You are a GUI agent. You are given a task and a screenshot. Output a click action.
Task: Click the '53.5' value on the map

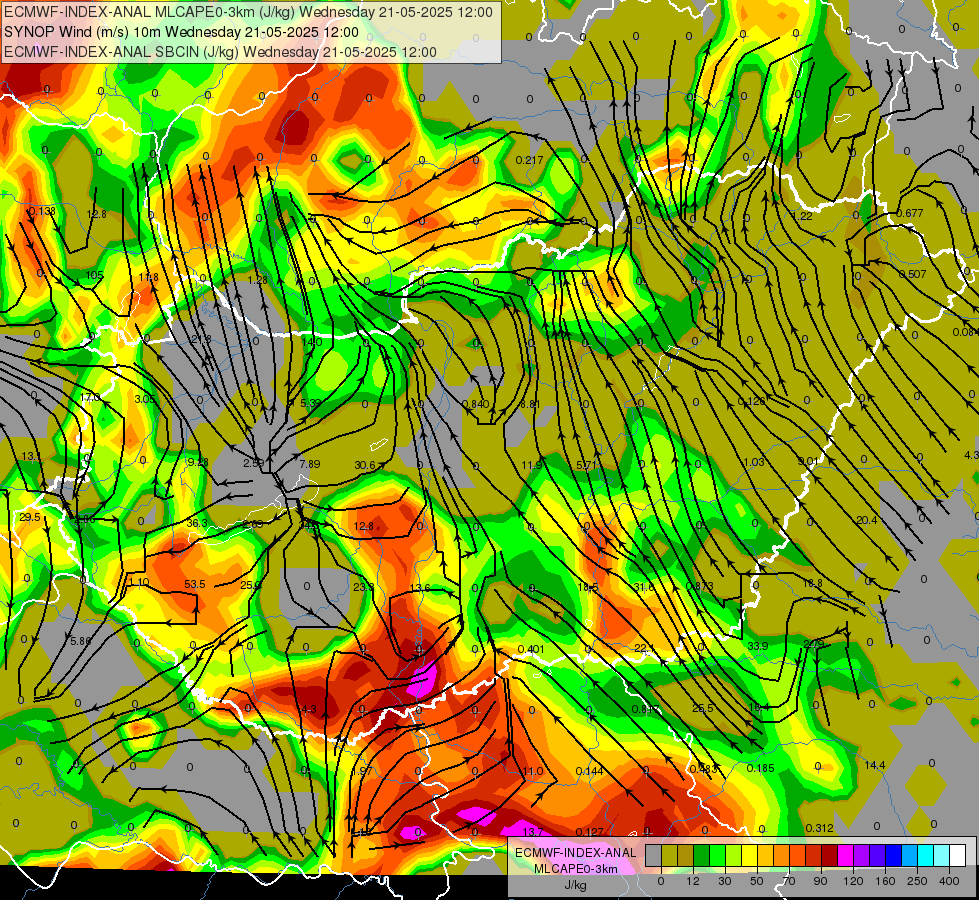coord(195,585)
